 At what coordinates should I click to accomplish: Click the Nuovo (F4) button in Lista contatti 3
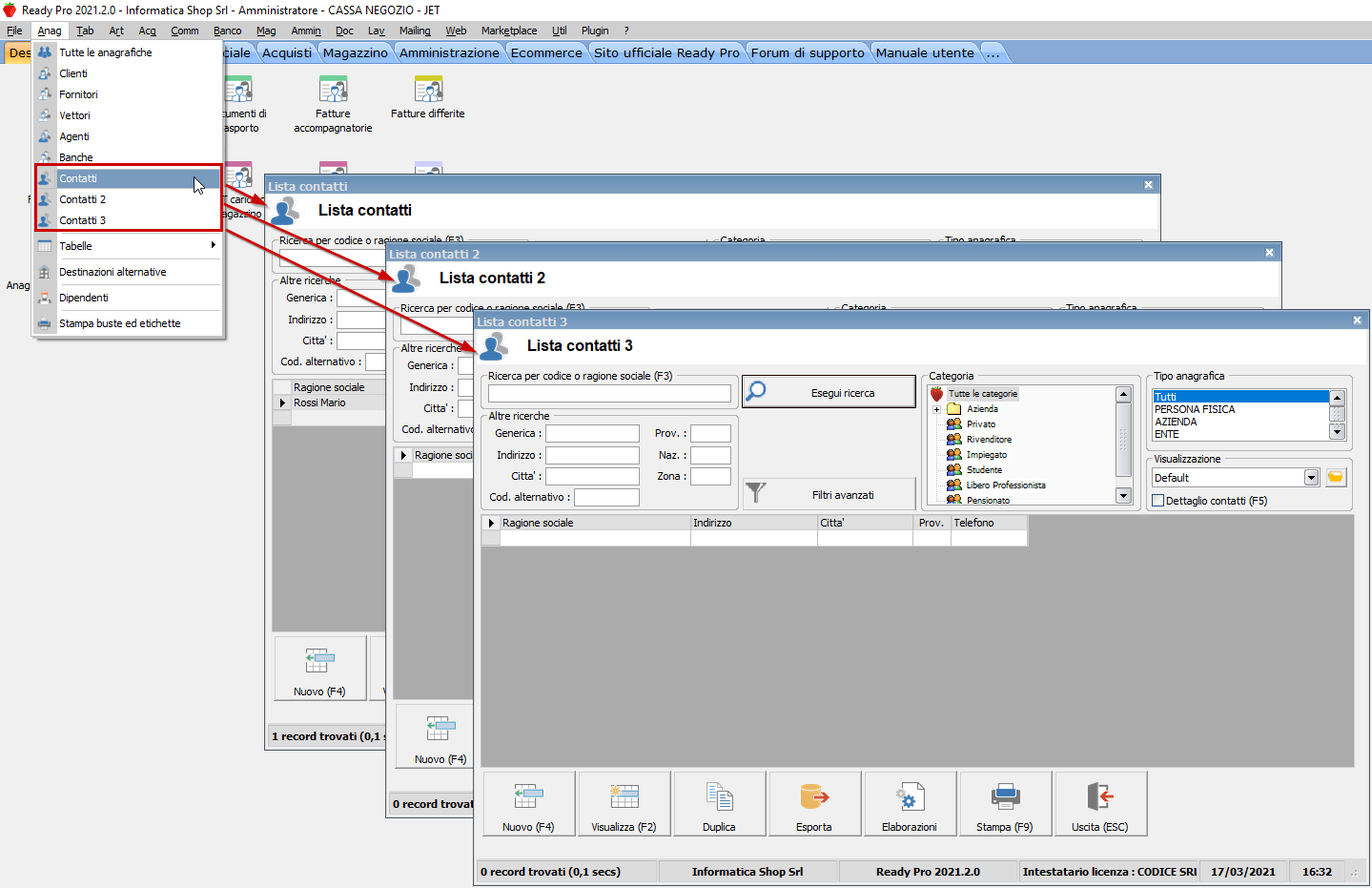[x=528, y=804]
